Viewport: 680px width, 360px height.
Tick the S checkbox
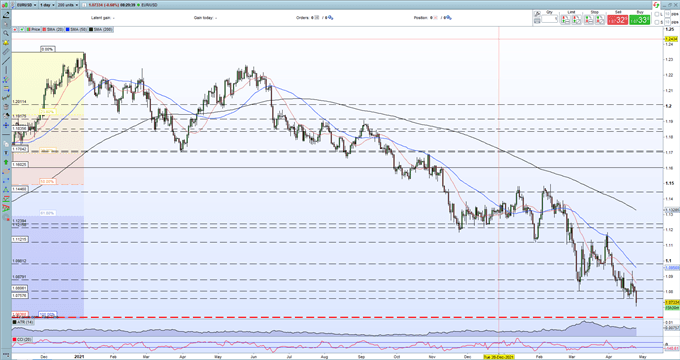pyautogui.click(x=657, y=22)
